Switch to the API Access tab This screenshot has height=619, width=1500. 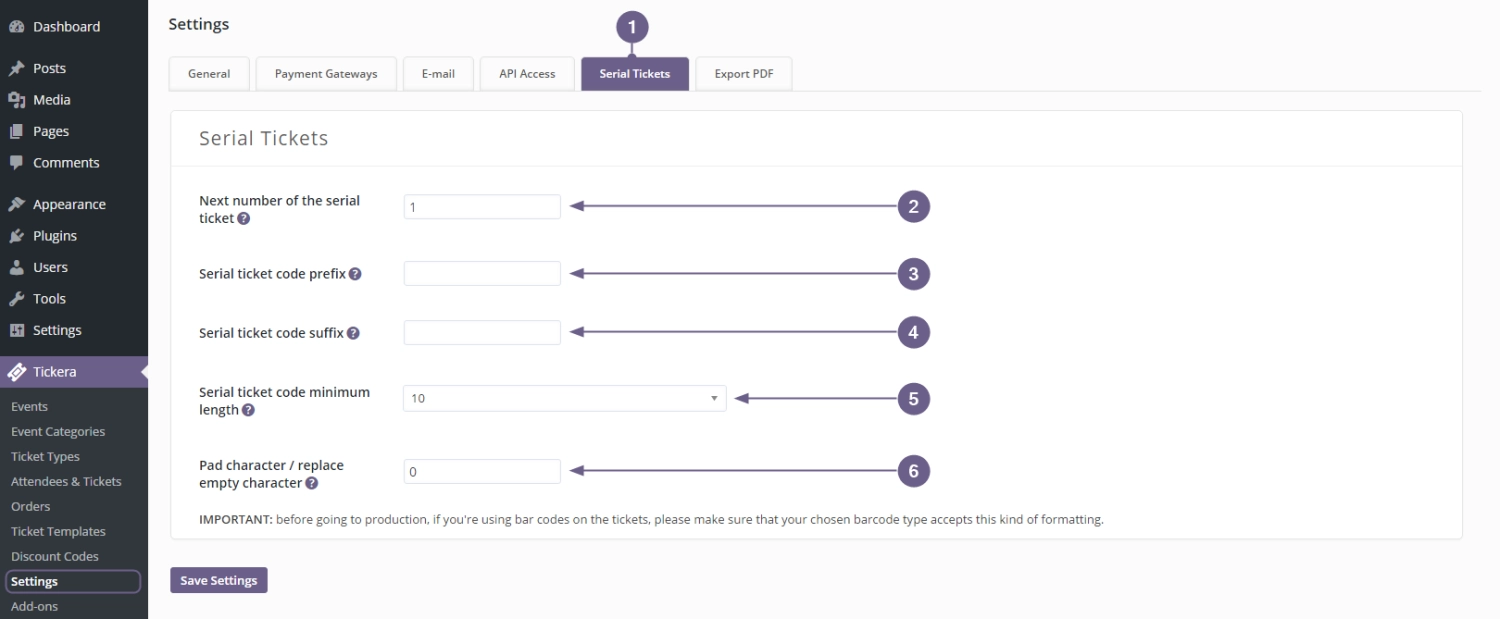click(x=527, y=73)
